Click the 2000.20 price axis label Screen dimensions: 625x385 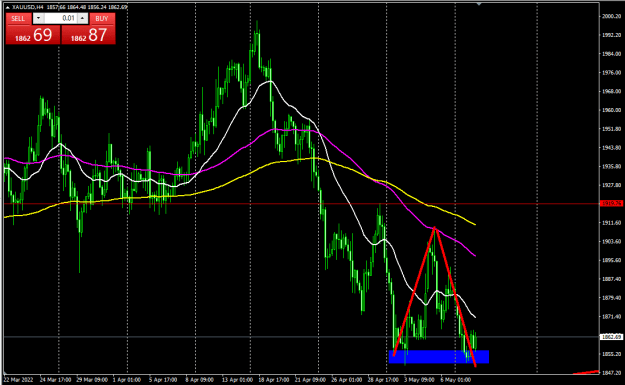coord(611,16)
